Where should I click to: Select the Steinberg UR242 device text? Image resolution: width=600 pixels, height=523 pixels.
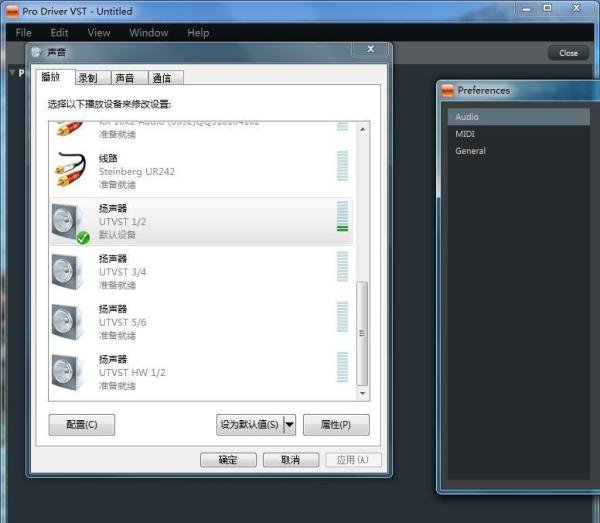click(137, 171)
